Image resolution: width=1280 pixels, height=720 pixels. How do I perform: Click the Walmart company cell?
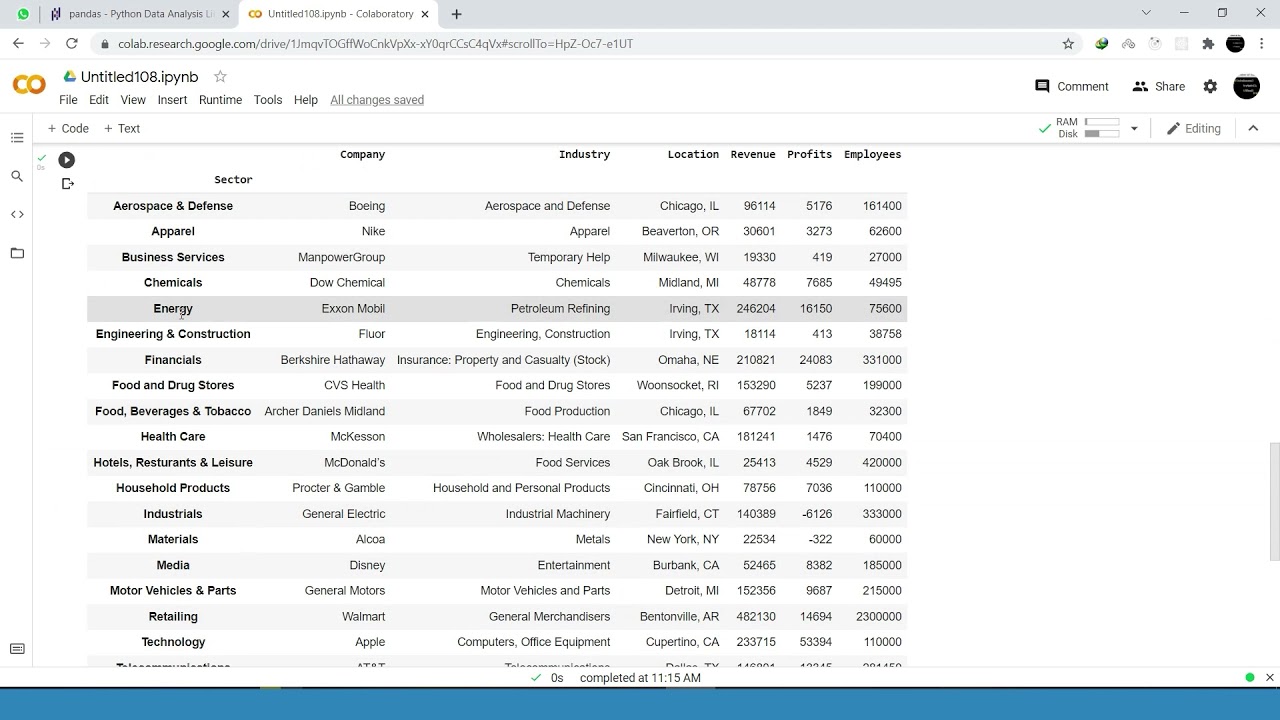coord(363,617)
